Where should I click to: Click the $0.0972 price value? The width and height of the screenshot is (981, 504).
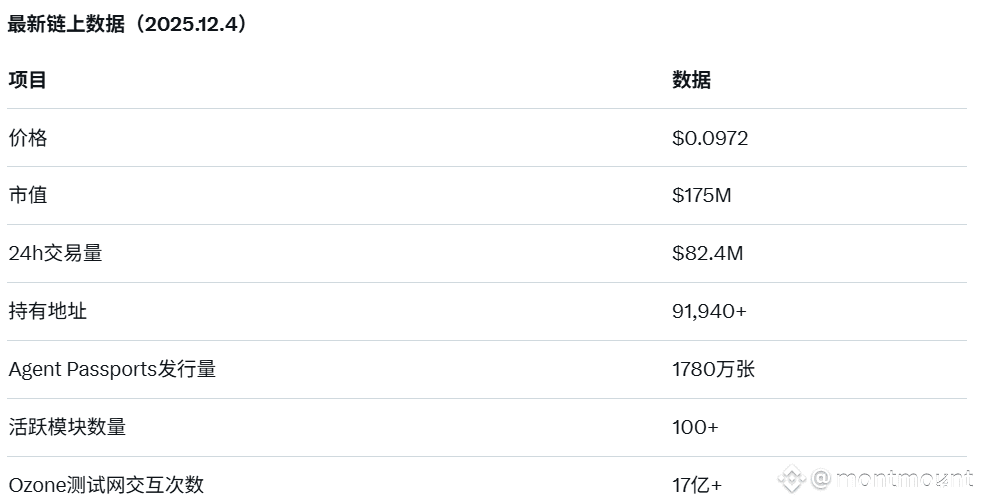click(710, 138)
